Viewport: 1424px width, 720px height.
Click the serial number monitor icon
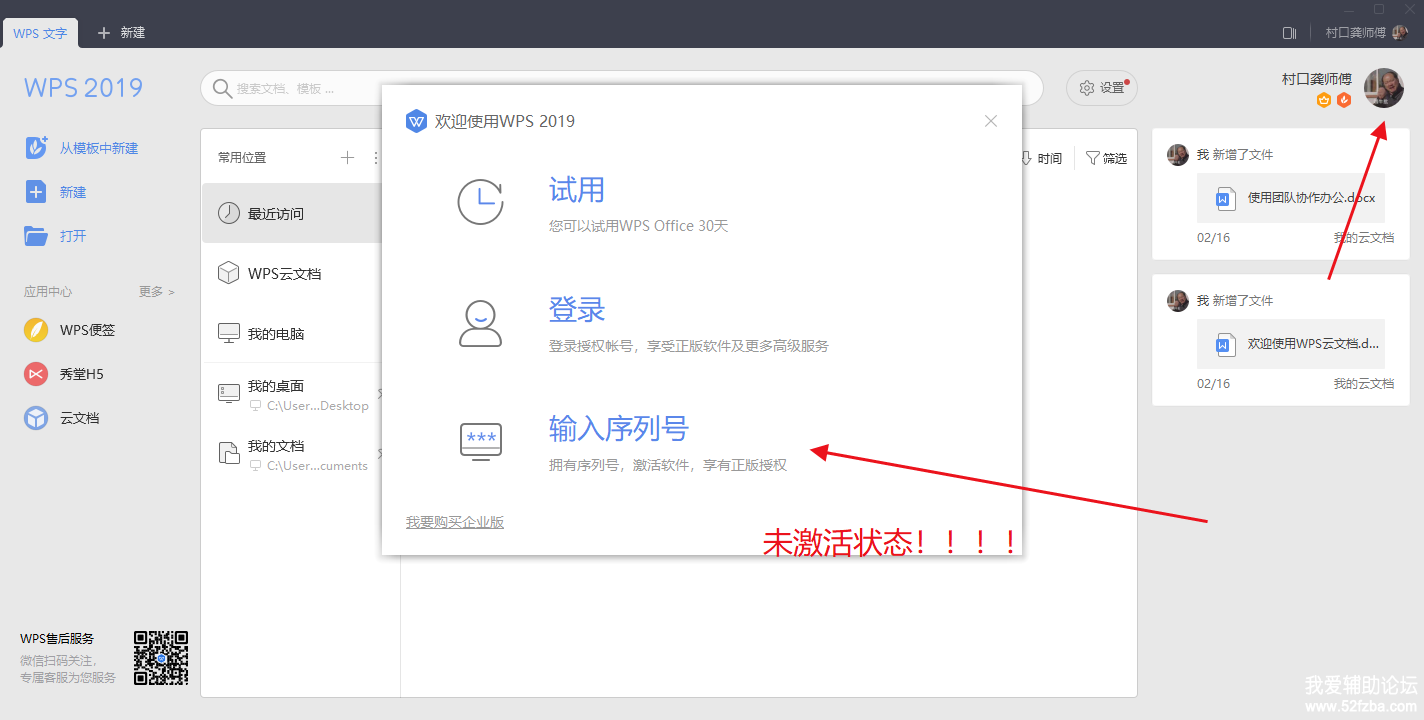click(481, 441)
